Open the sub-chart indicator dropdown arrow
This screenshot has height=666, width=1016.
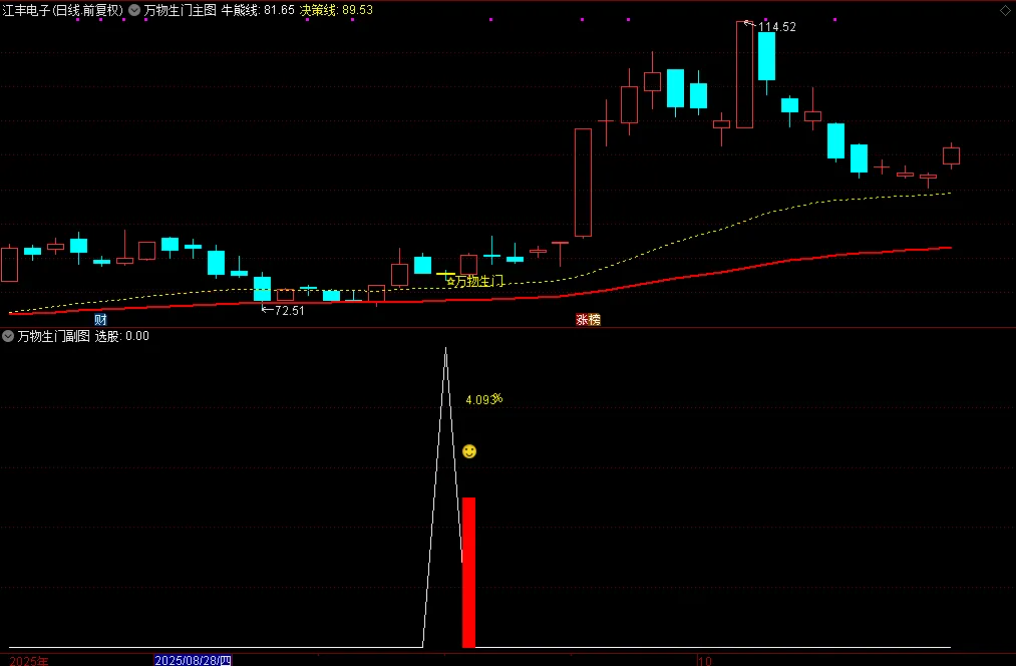(x=8, y=336)
